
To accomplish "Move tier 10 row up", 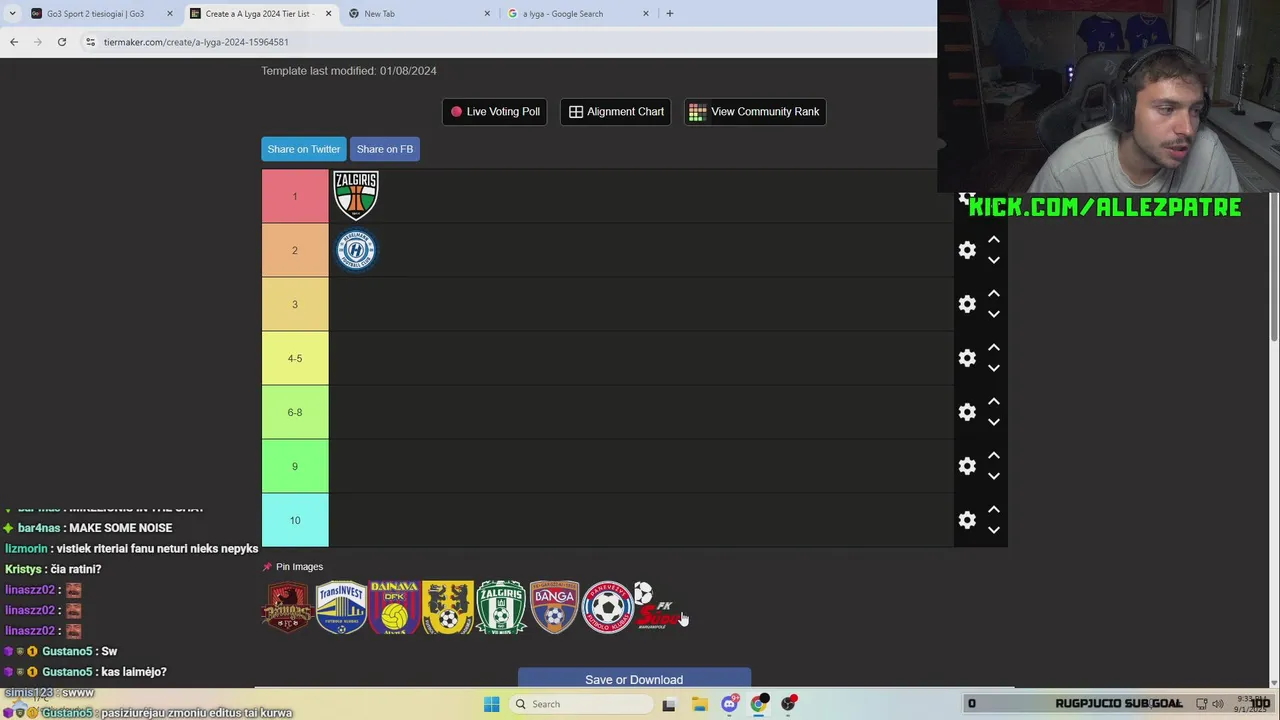I will 994,510.
